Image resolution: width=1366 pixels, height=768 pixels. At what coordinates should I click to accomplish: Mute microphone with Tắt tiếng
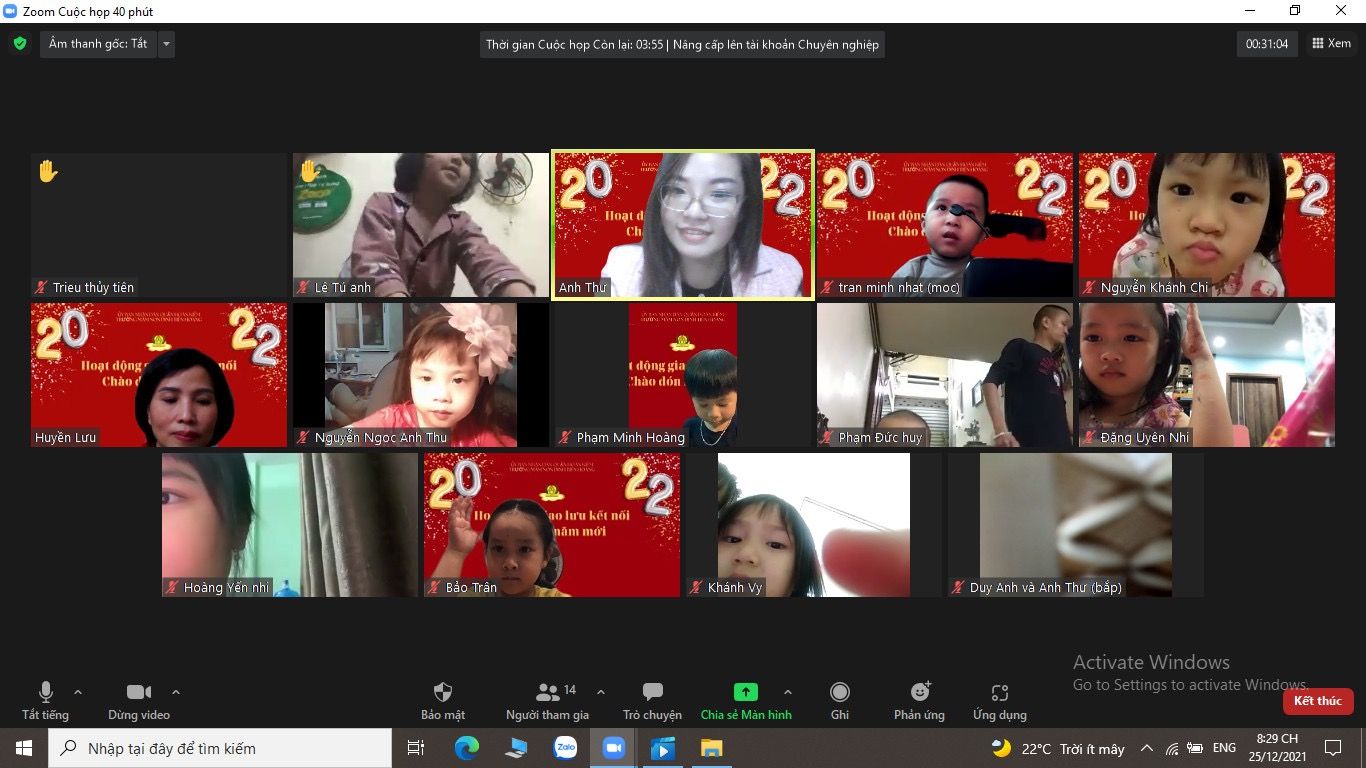[46, 693]
